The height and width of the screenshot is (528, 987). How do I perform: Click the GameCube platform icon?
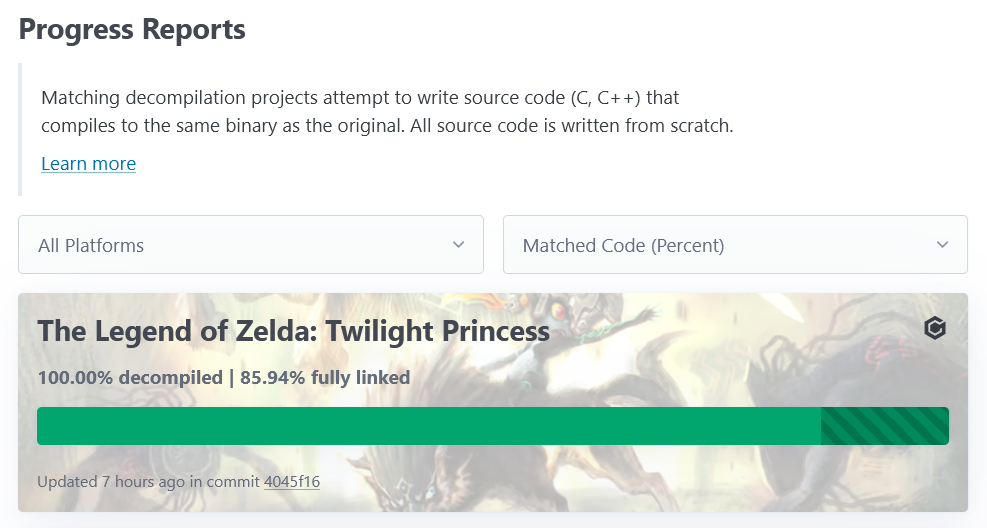point(934,328)
